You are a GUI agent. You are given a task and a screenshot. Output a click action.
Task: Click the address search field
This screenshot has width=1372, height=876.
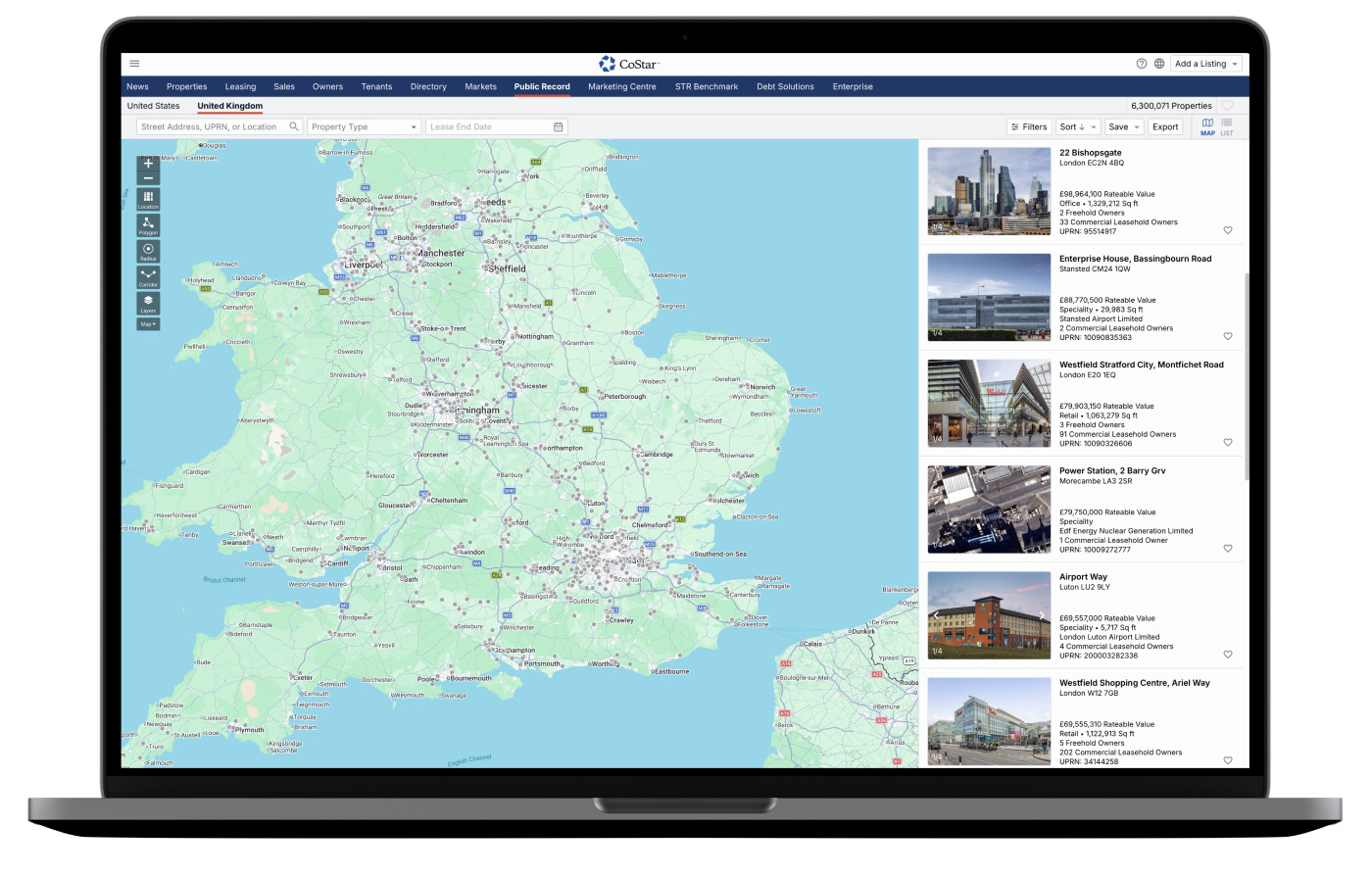220,126
